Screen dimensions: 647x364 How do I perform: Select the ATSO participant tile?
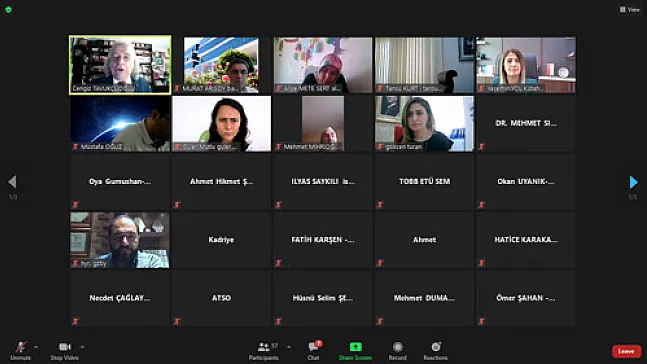point(222,298)
